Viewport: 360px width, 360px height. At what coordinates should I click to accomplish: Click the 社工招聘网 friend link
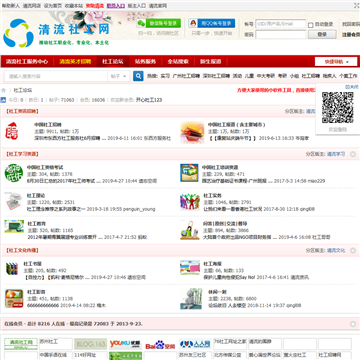click(330, 355)
